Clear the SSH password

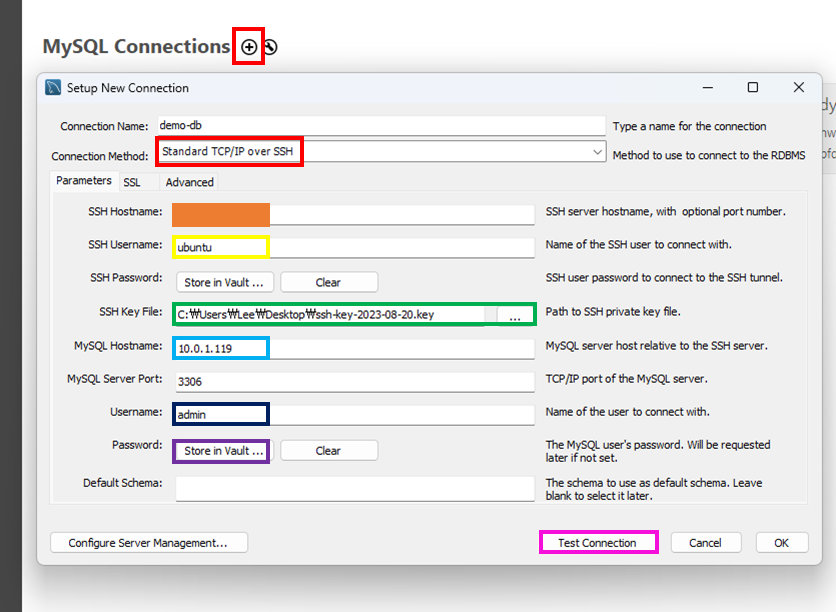click(x=329, y=282)
